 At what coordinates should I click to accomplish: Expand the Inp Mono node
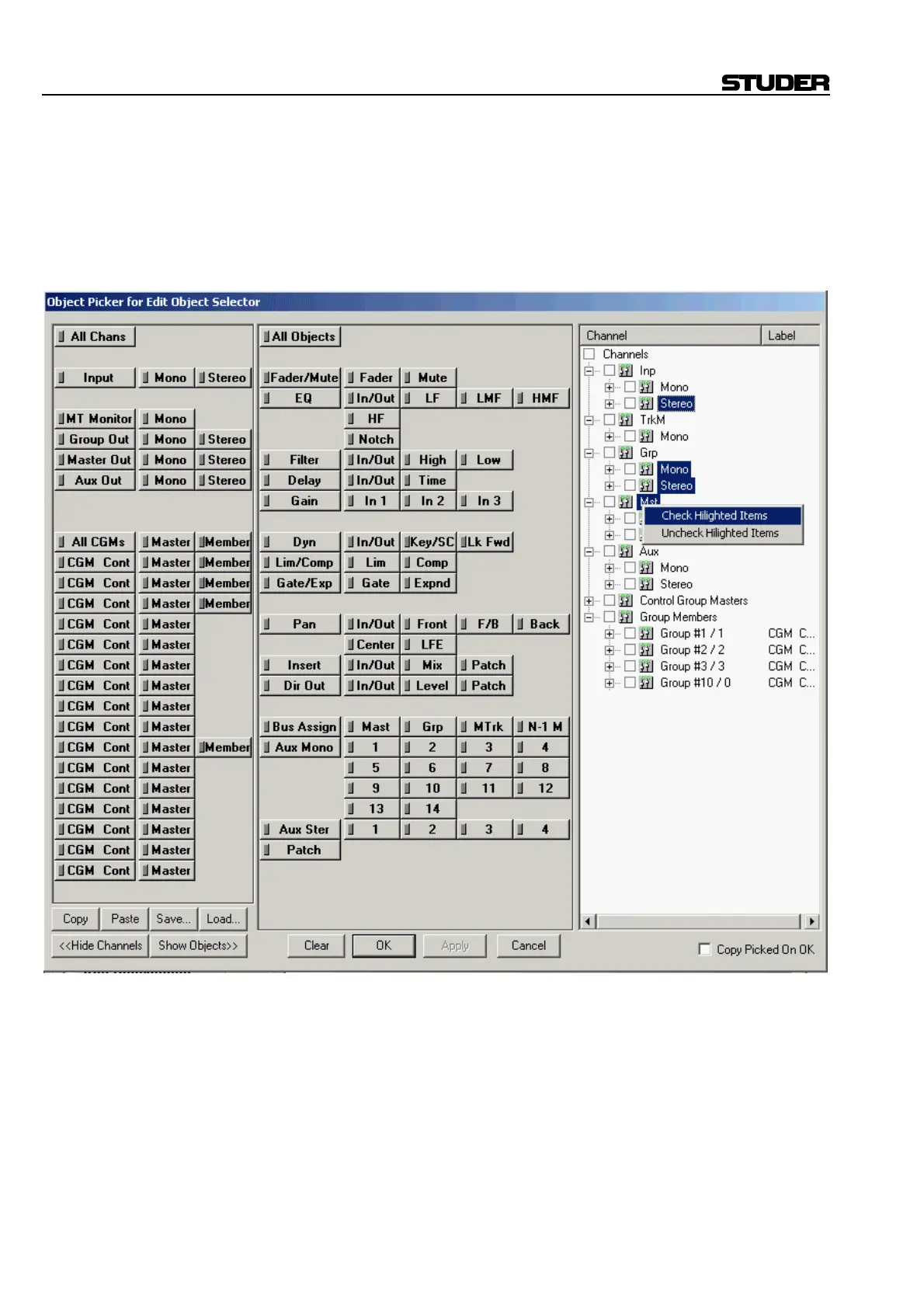pyautogui.click(x=610, y=388)
